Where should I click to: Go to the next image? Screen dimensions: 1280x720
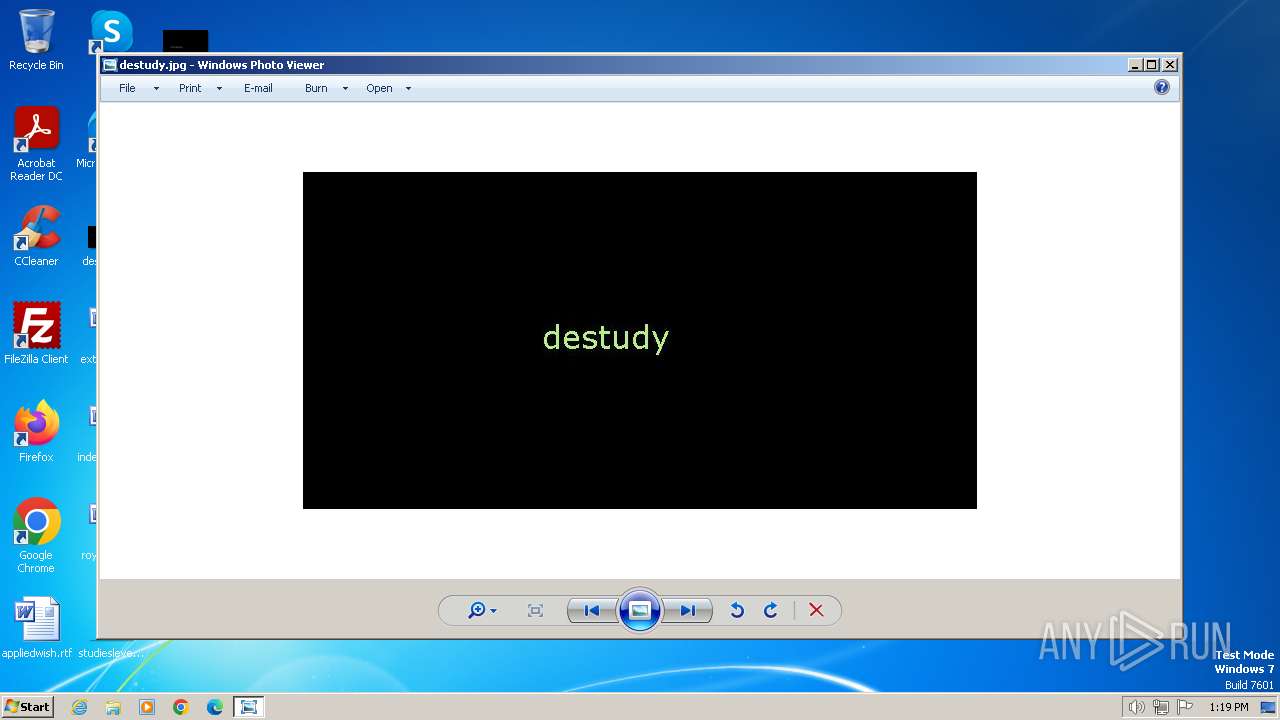[688, 610]
